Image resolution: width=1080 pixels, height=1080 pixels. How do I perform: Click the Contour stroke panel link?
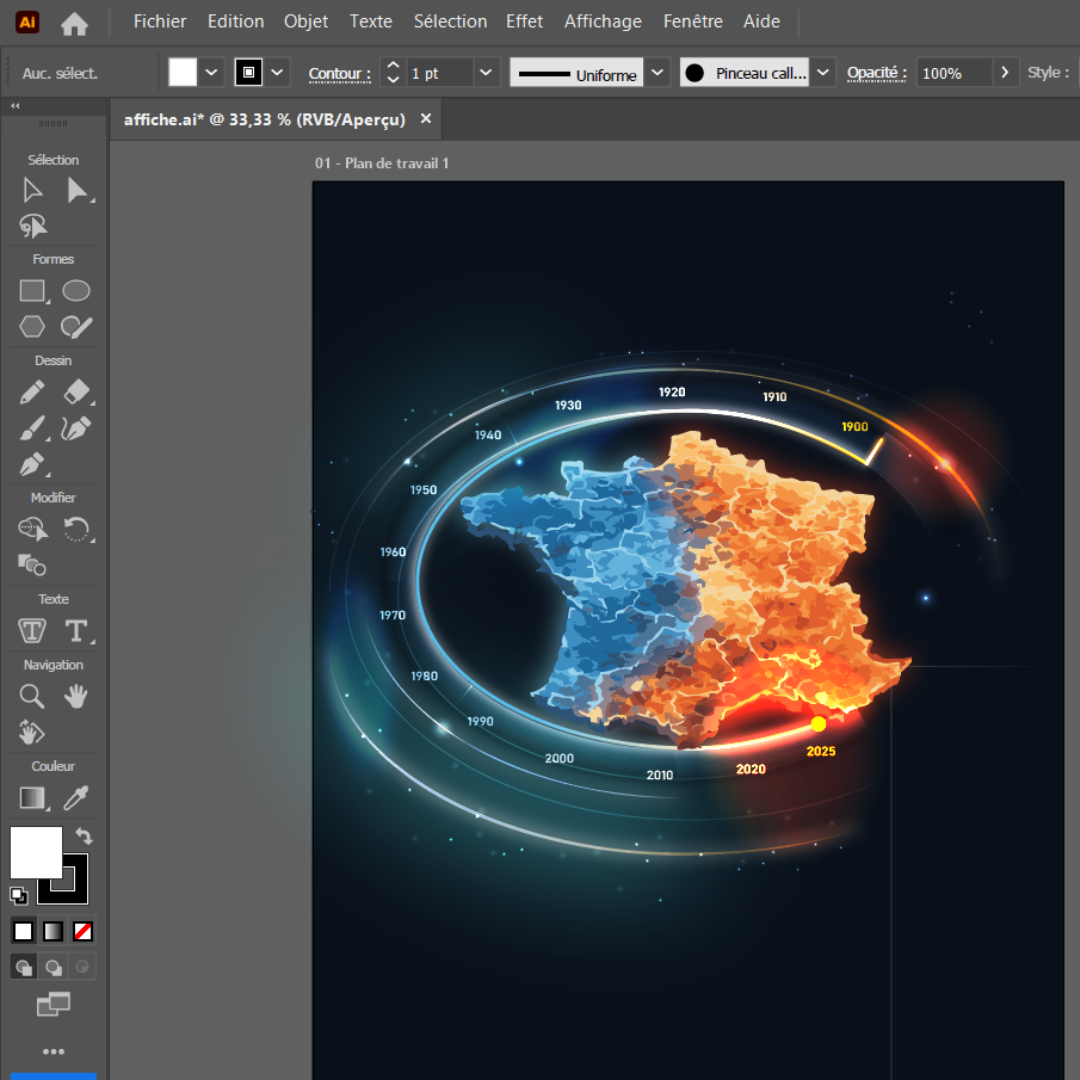[339, 74]
